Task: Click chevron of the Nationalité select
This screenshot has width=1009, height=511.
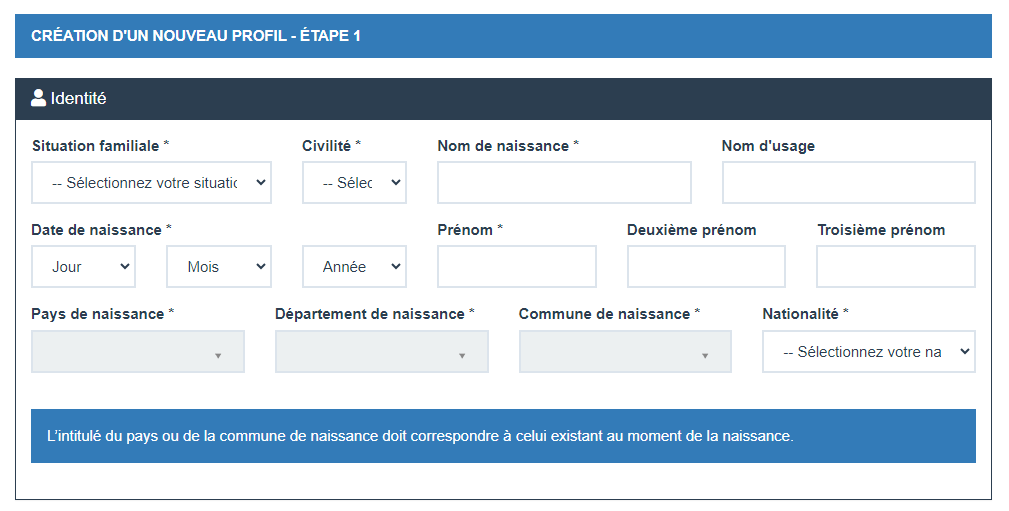Action: (965, 351)
